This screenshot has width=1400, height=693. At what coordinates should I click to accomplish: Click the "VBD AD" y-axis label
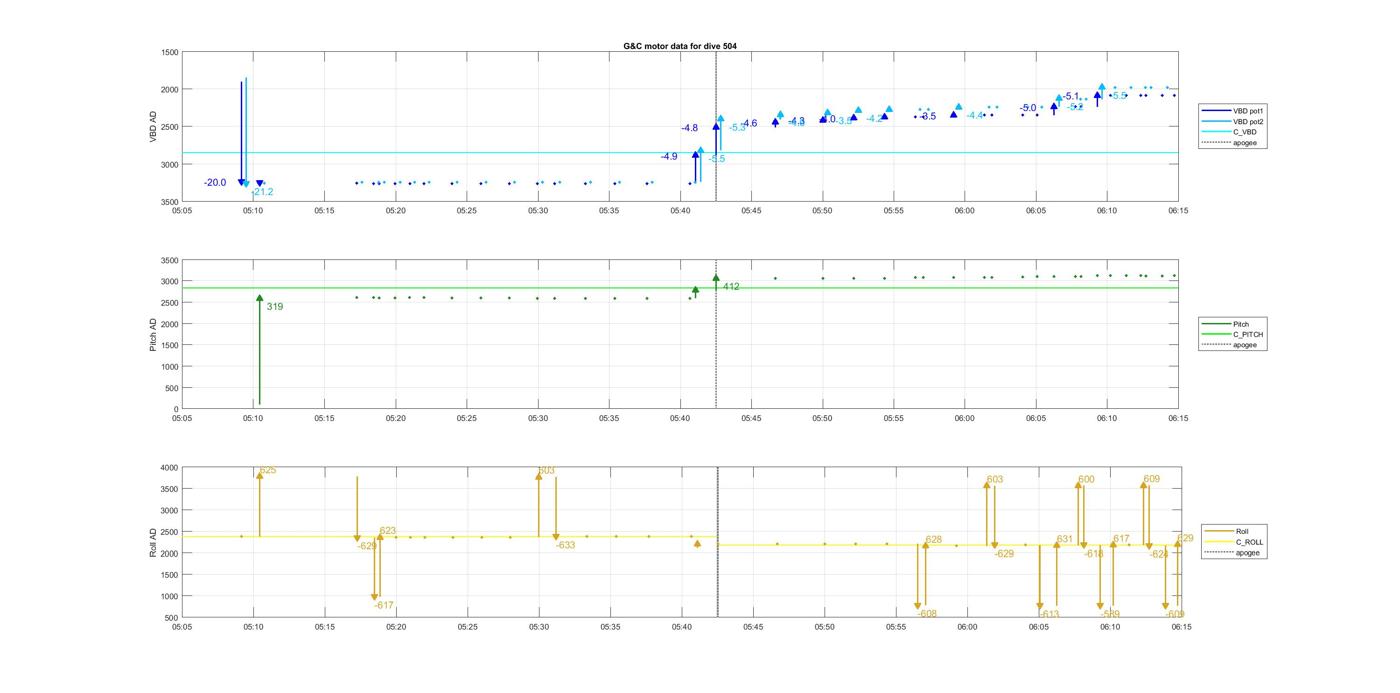154,127
